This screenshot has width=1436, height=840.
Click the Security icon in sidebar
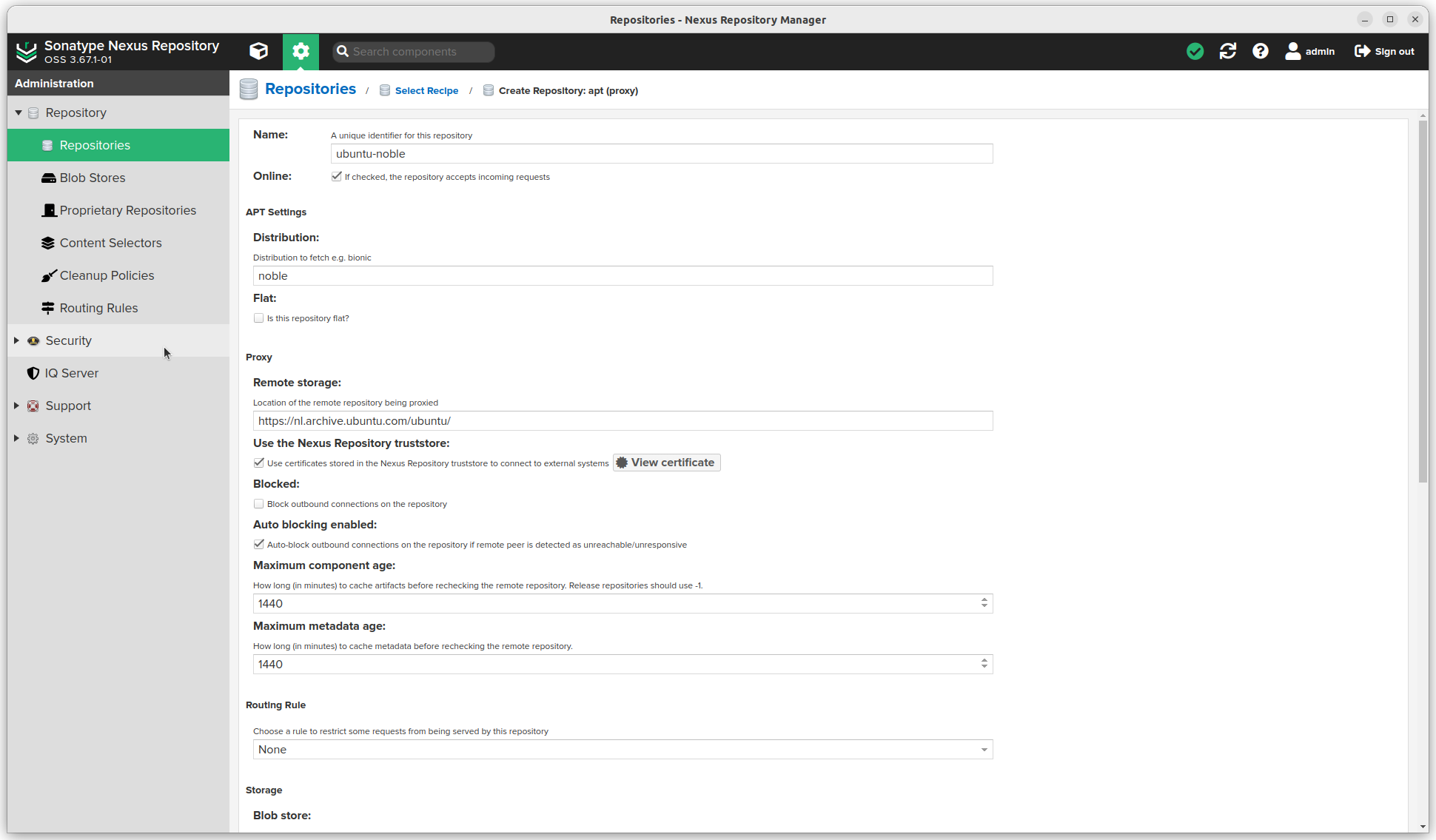pos(33,340)
